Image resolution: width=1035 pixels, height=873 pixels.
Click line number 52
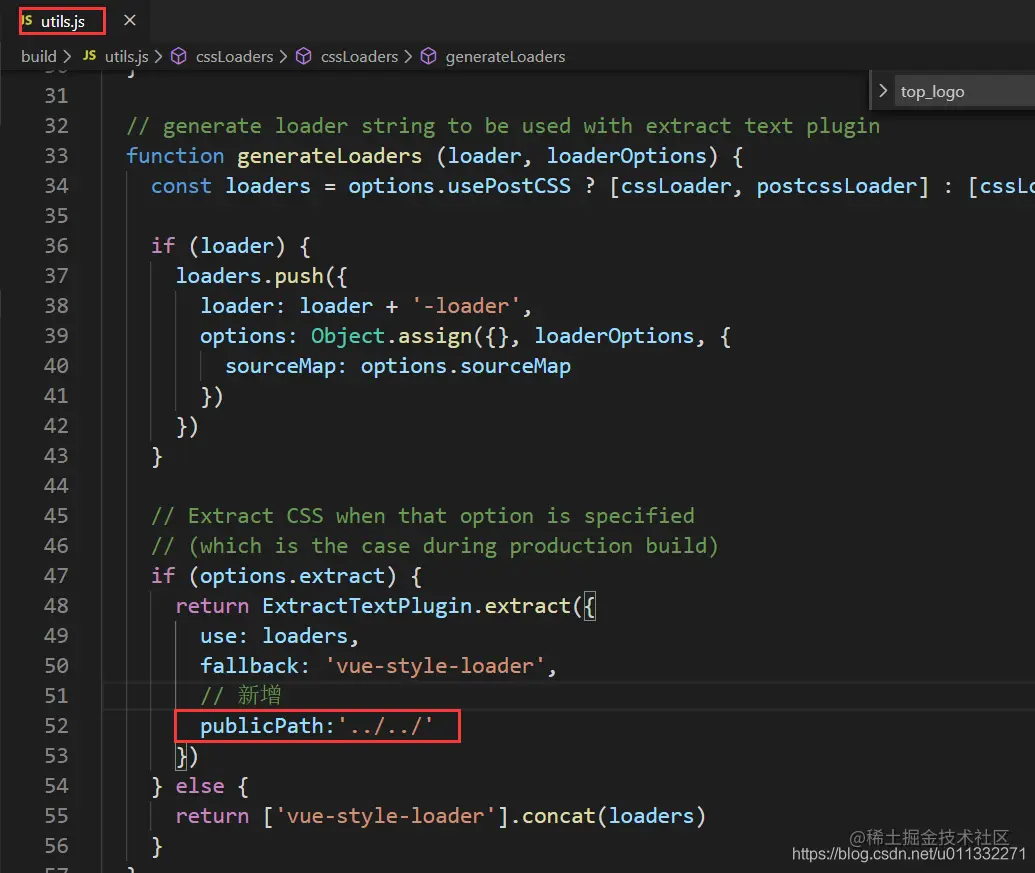point(56,726)
